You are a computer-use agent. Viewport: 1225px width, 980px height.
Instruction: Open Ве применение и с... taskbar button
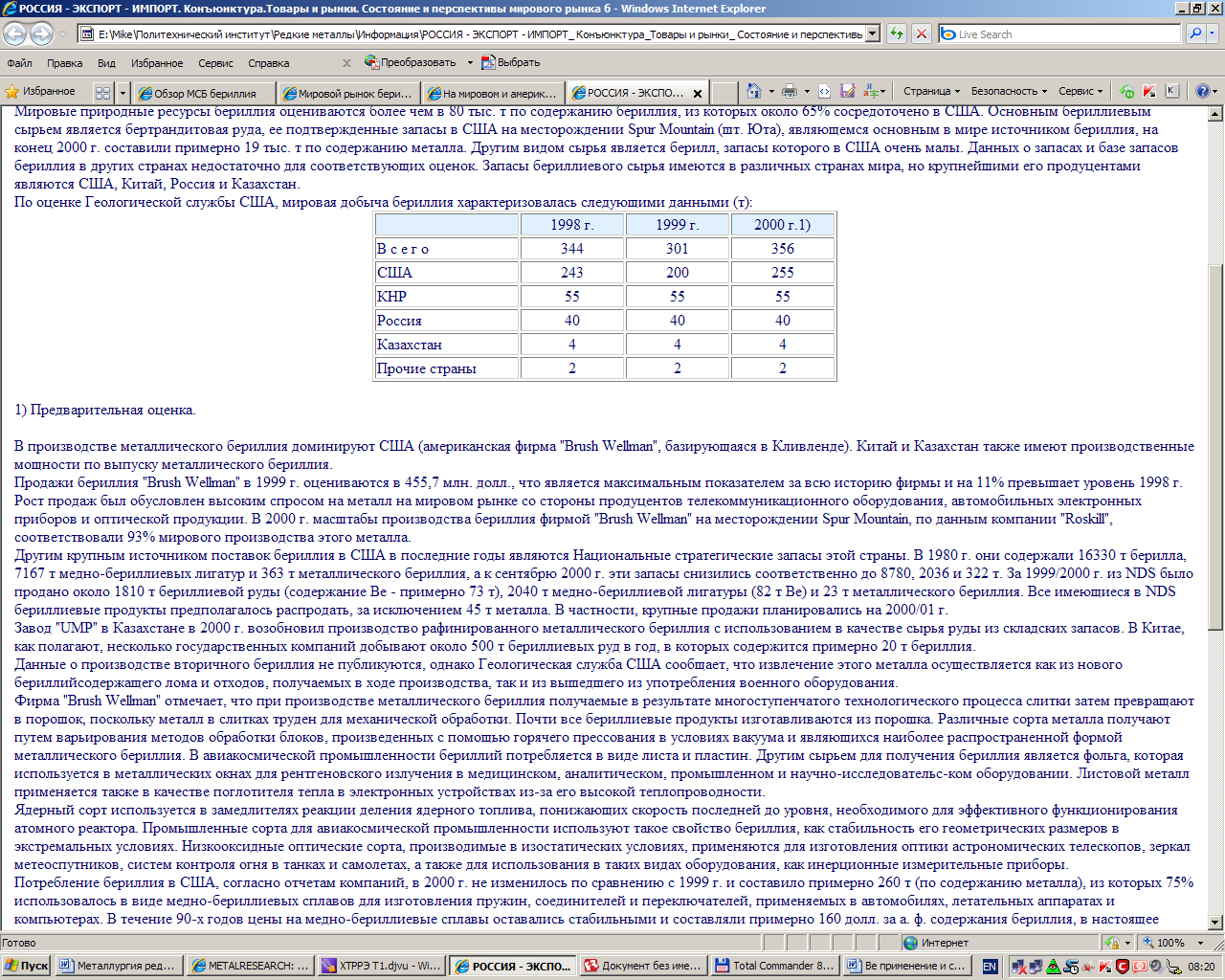[x=905, y=966]
